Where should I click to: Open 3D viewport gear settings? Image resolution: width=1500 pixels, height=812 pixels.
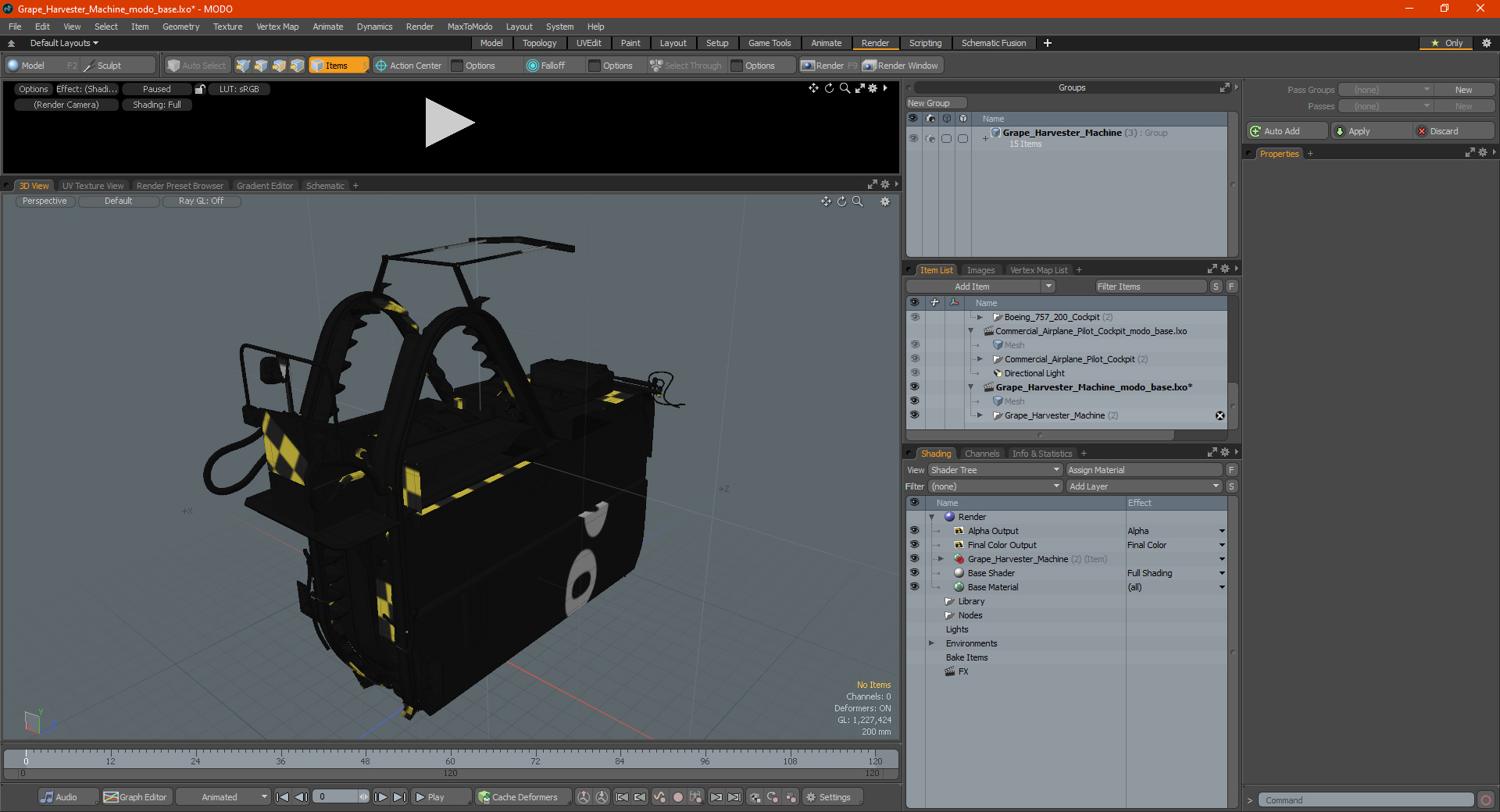click(885, 201)
